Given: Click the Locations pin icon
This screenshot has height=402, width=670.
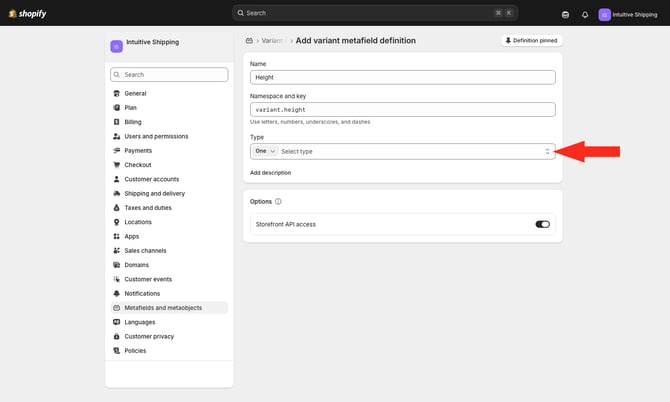Looking at the screenshot, I should pos(116,222).
